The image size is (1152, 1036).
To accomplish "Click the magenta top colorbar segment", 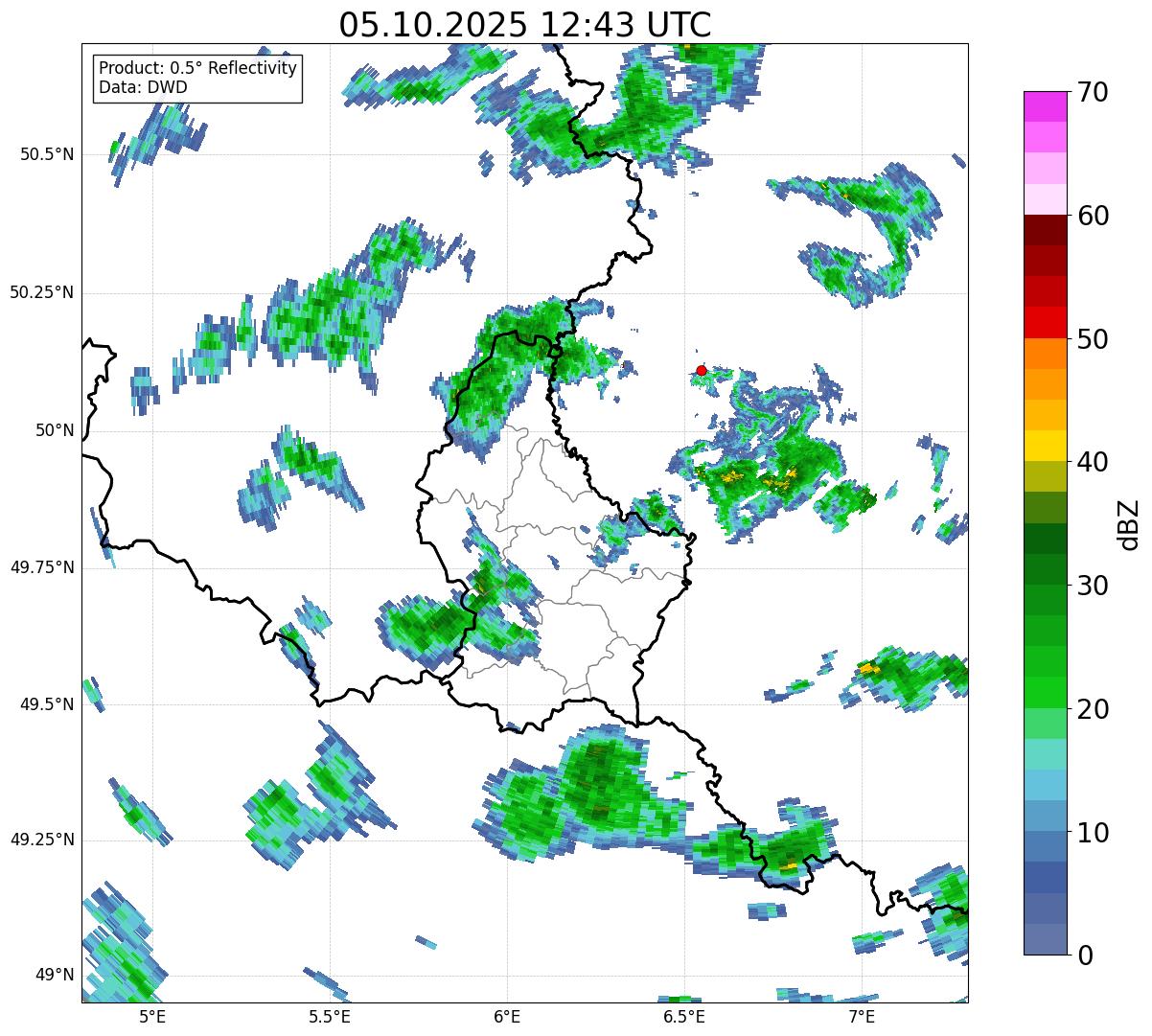I will click(x=1045, y=106).
